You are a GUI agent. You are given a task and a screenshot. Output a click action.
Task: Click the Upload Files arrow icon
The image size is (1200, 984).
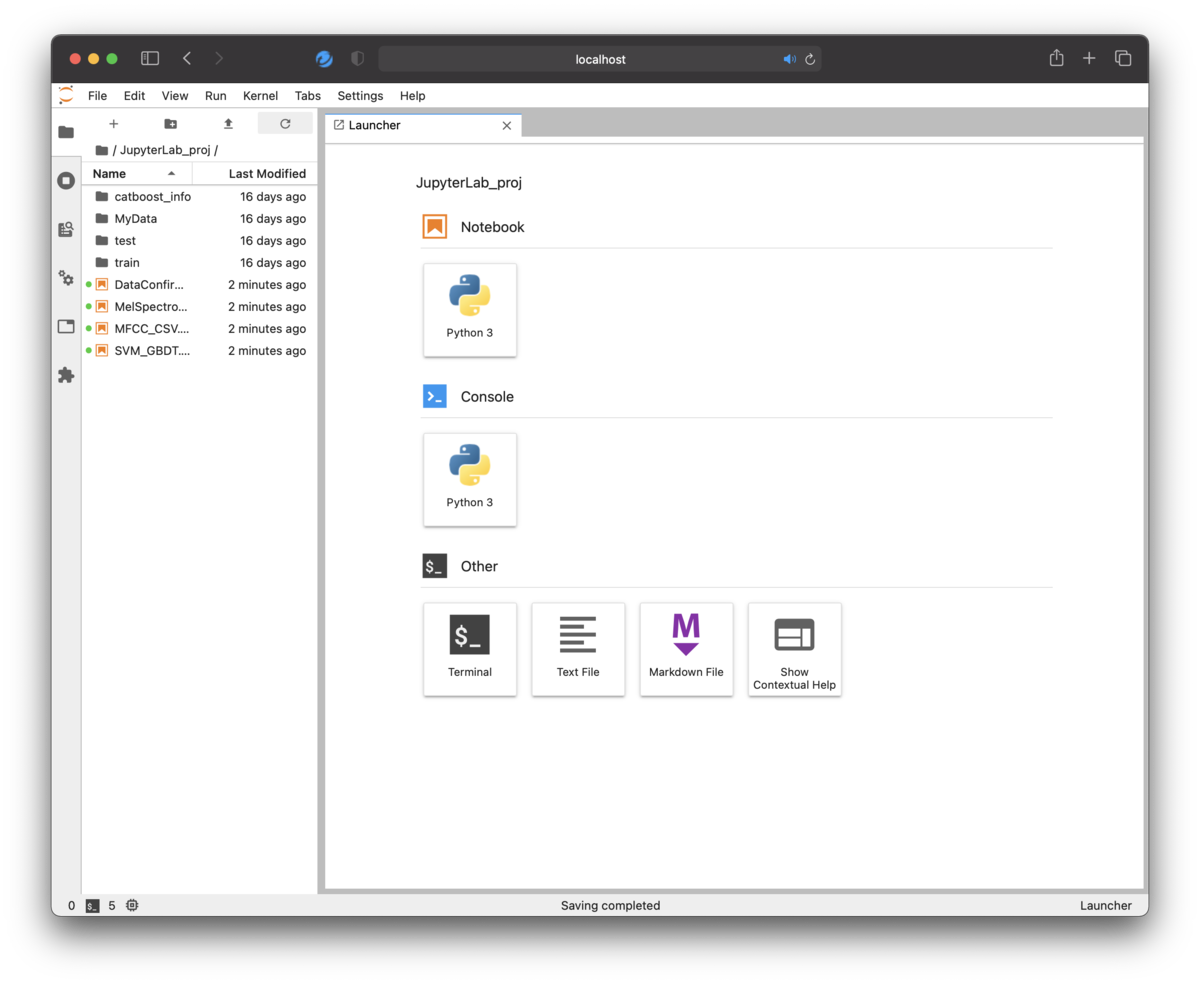pos(228,124)
